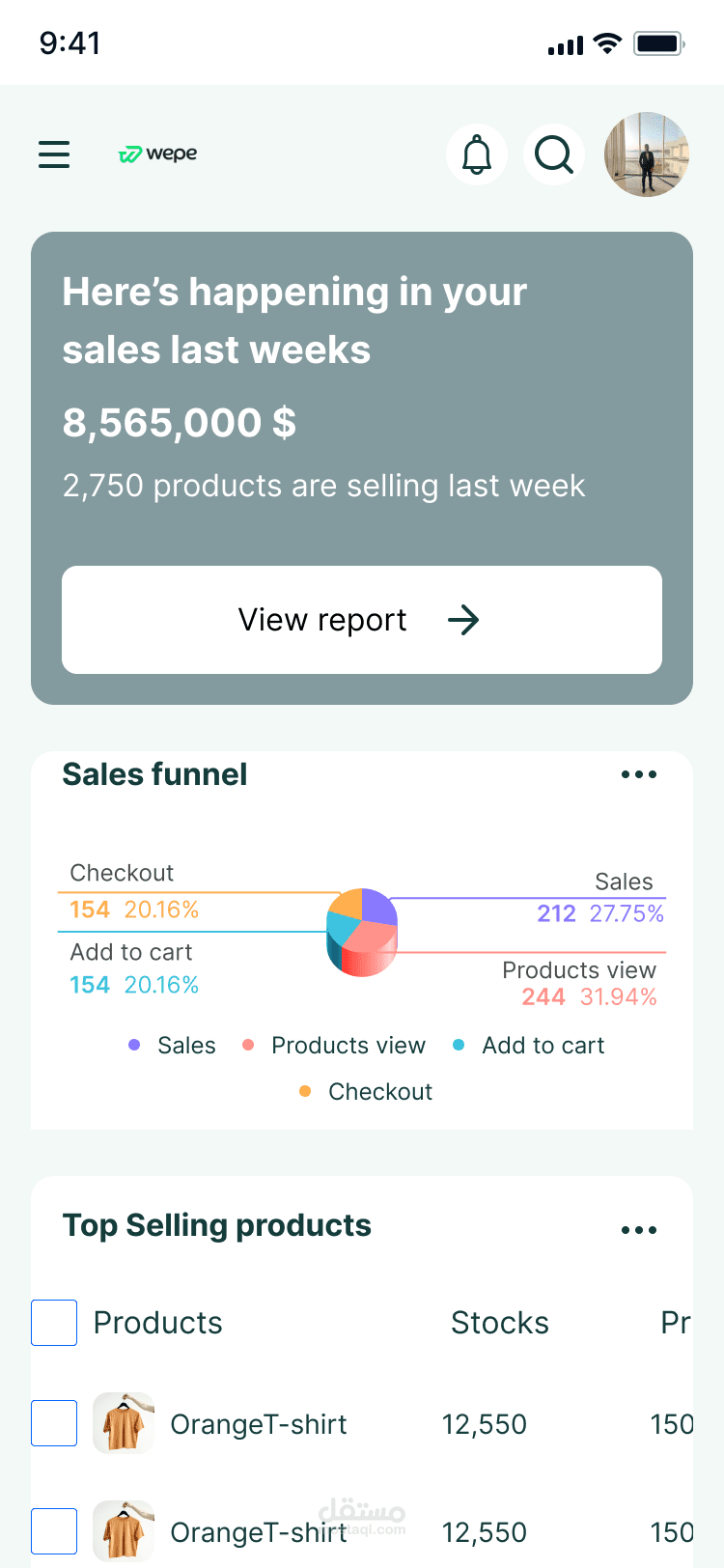
Task: Open the first OrangeT-shirt product name
Action: click(x=259, y=1424)
